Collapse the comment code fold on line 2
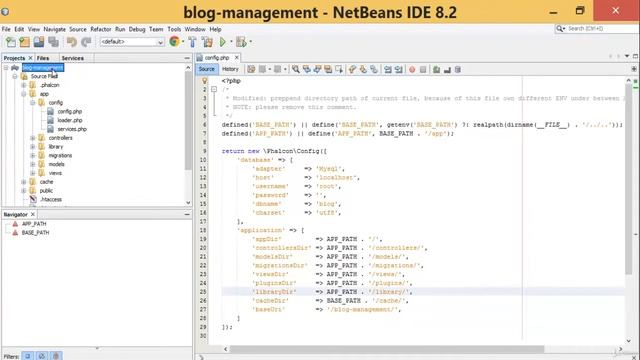 click(x=214, y=89)
